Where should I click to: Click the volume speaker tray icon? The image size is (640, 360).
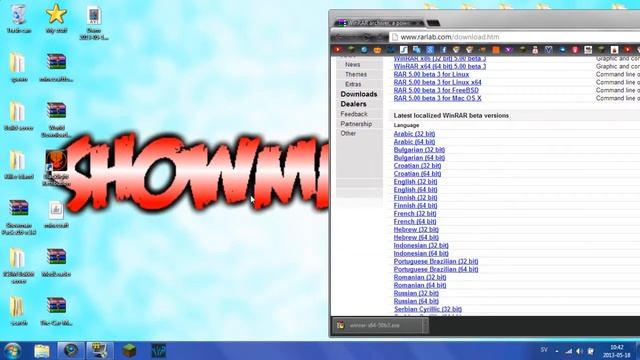(579, 351)
